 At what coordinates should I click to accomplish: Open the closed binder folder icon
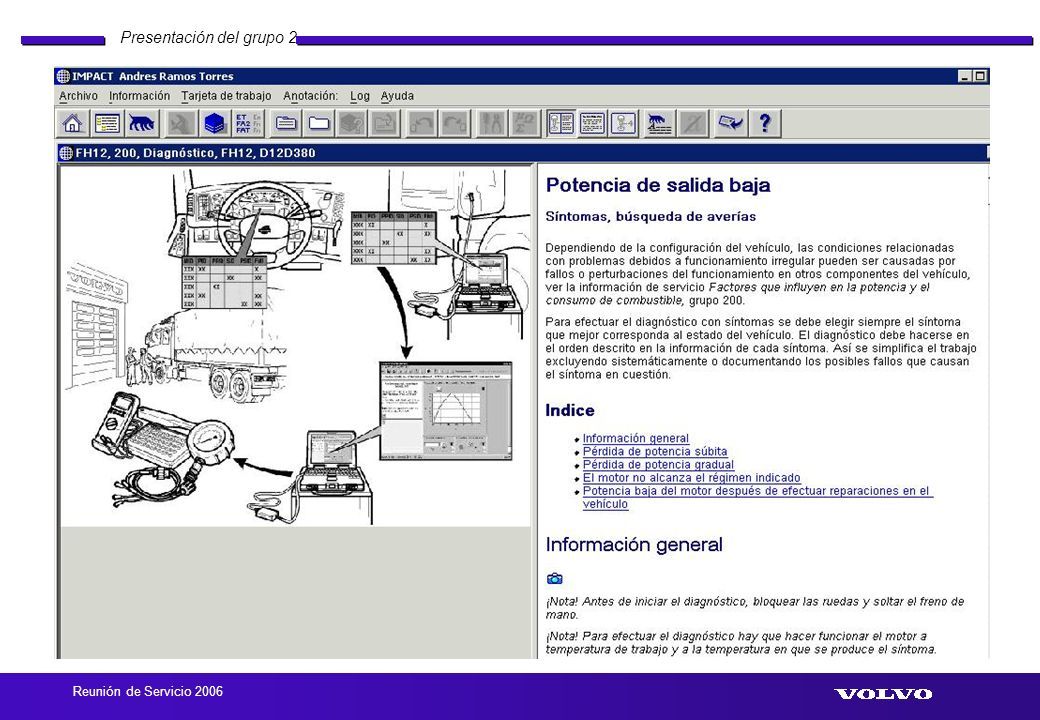pos(286,123)
